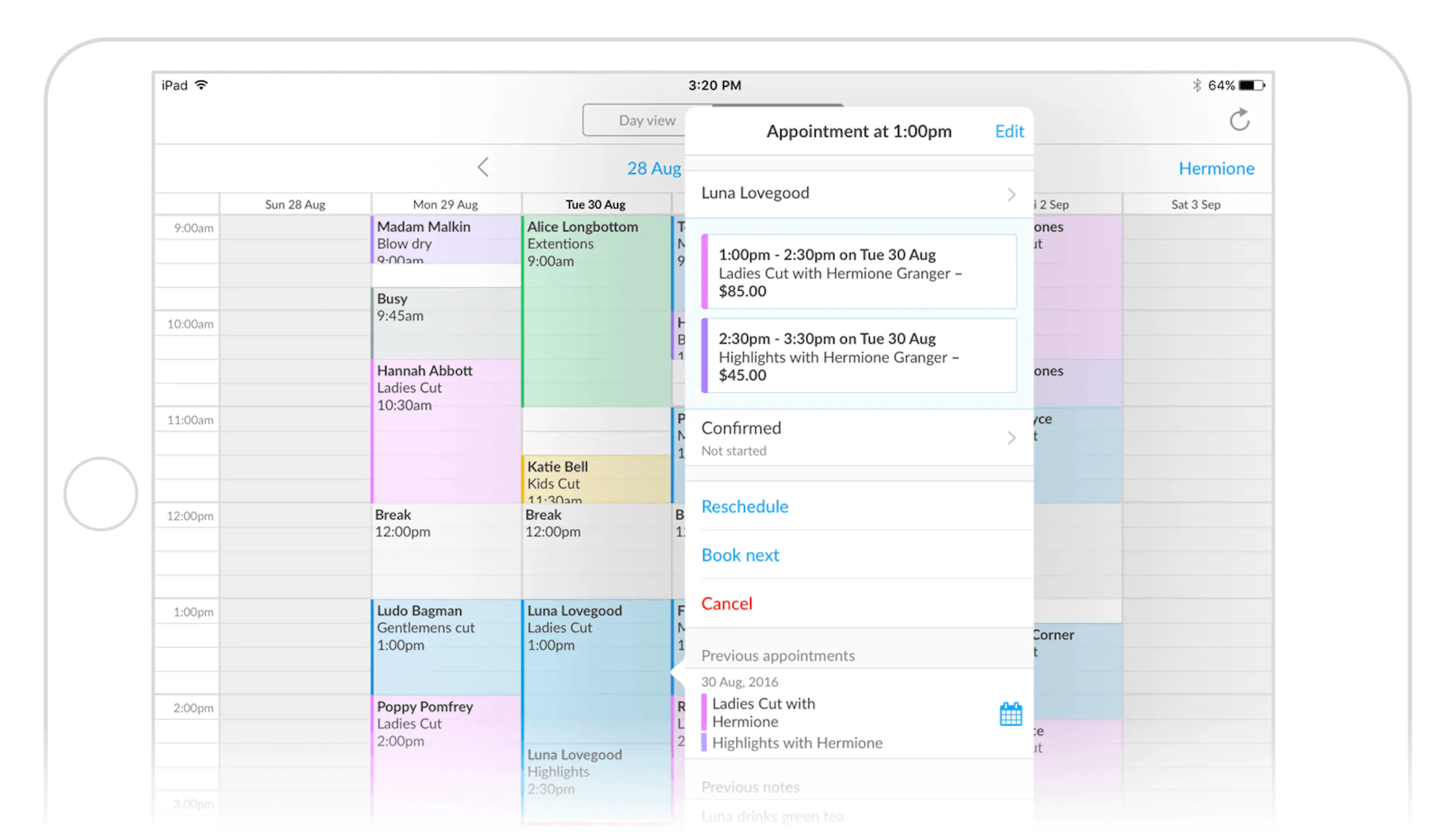Image resolution: width=1456 pixels, height=832 pixels.
Task: Tap the Wi-Fi status icon
Action: 201,85
